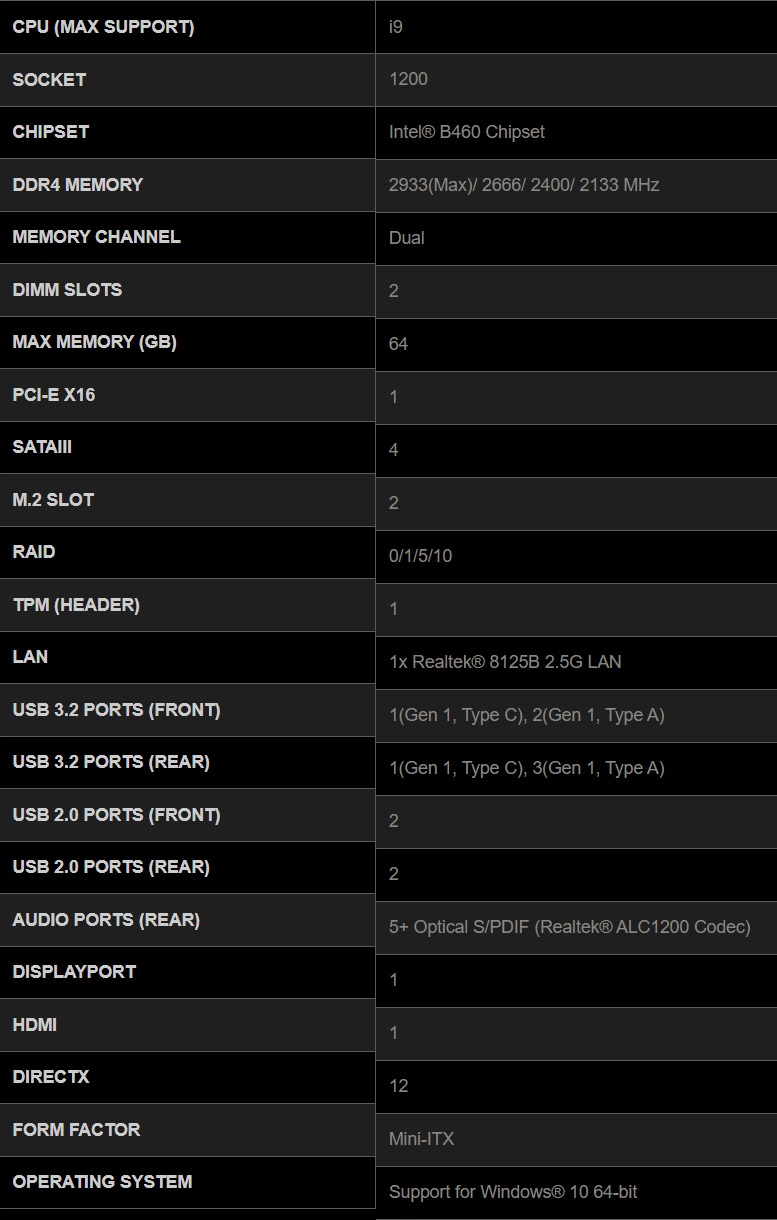The width and height of the screenshot is (777, 1220).
Task: Click the TPM (HEADER) label
Action: point(76,605)
